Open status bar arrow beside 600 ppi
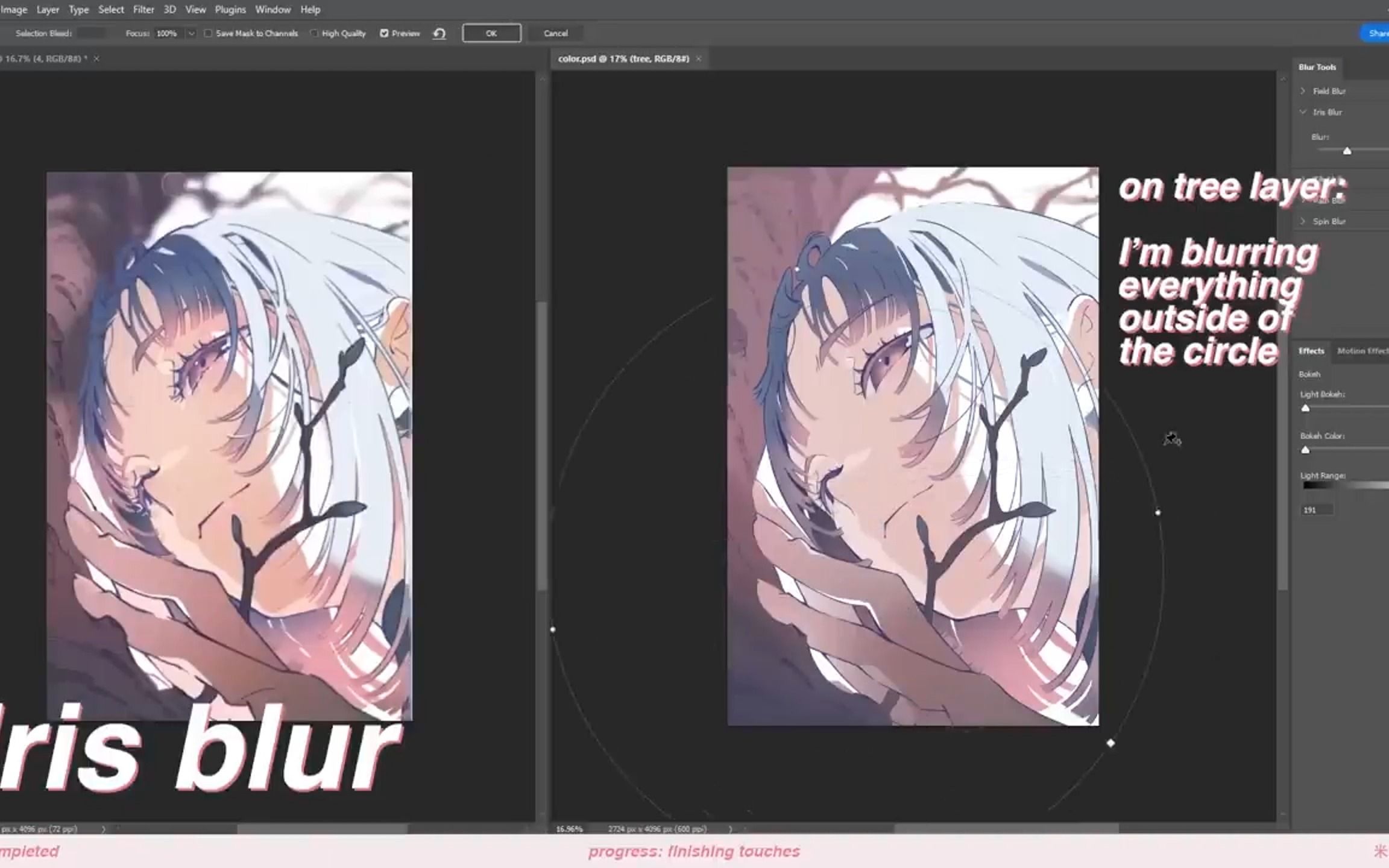 pyautogui.click(x=730, y=829)
